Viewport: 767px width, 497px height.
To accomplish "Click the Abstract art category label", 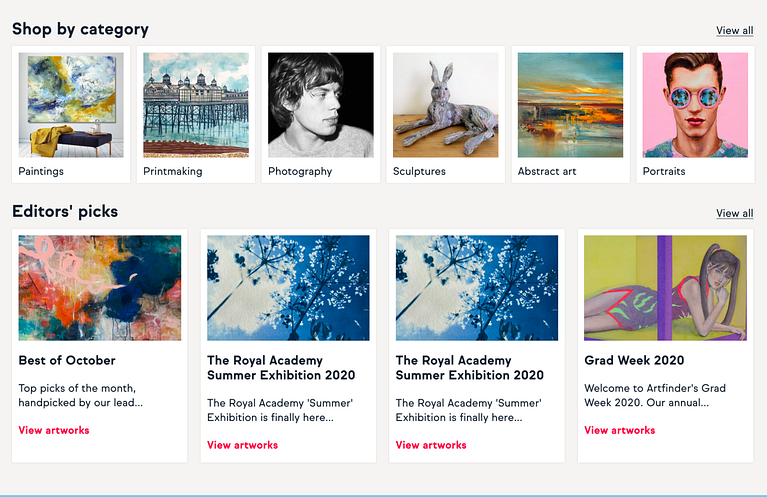I will (547, 171).
